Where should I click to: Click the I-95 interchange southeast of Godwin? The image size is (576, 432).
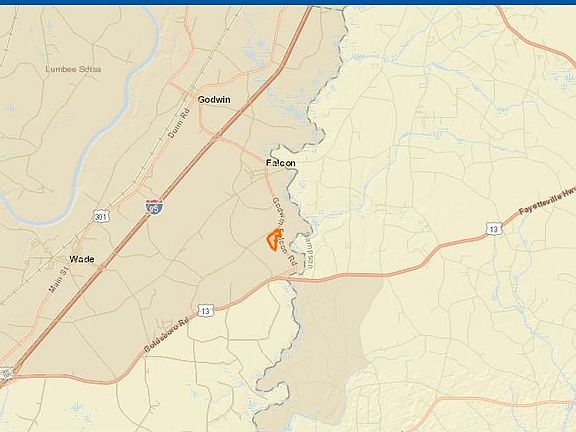(218, 137)
